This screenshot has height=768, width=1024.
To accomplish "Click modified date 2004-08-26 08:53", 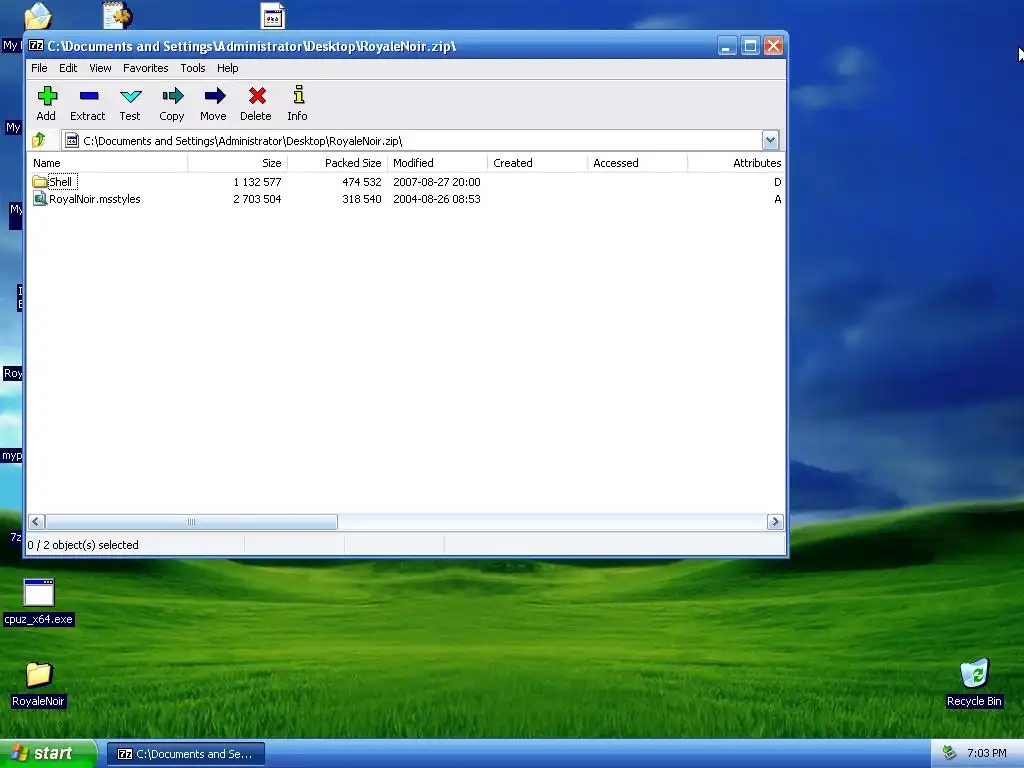I will point(437,199).
